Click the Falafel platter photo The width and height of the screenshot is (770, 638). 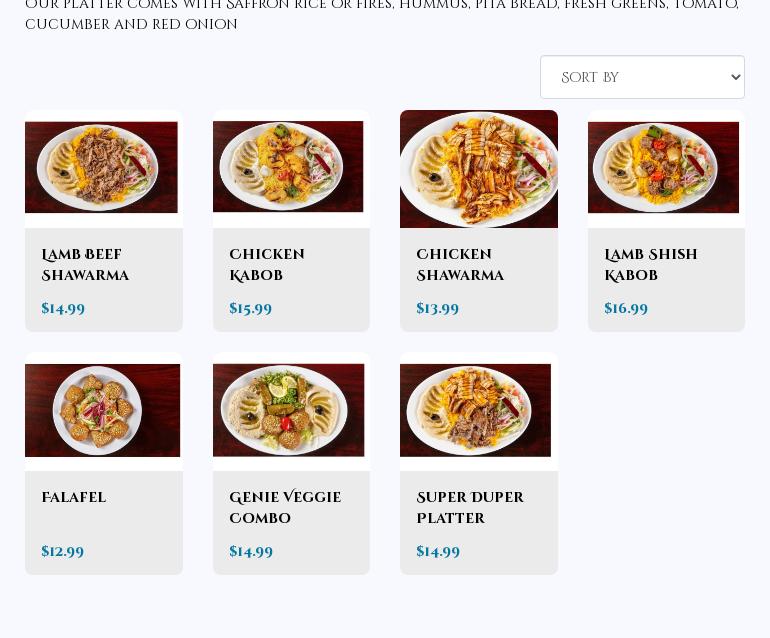tap(103, 411)
